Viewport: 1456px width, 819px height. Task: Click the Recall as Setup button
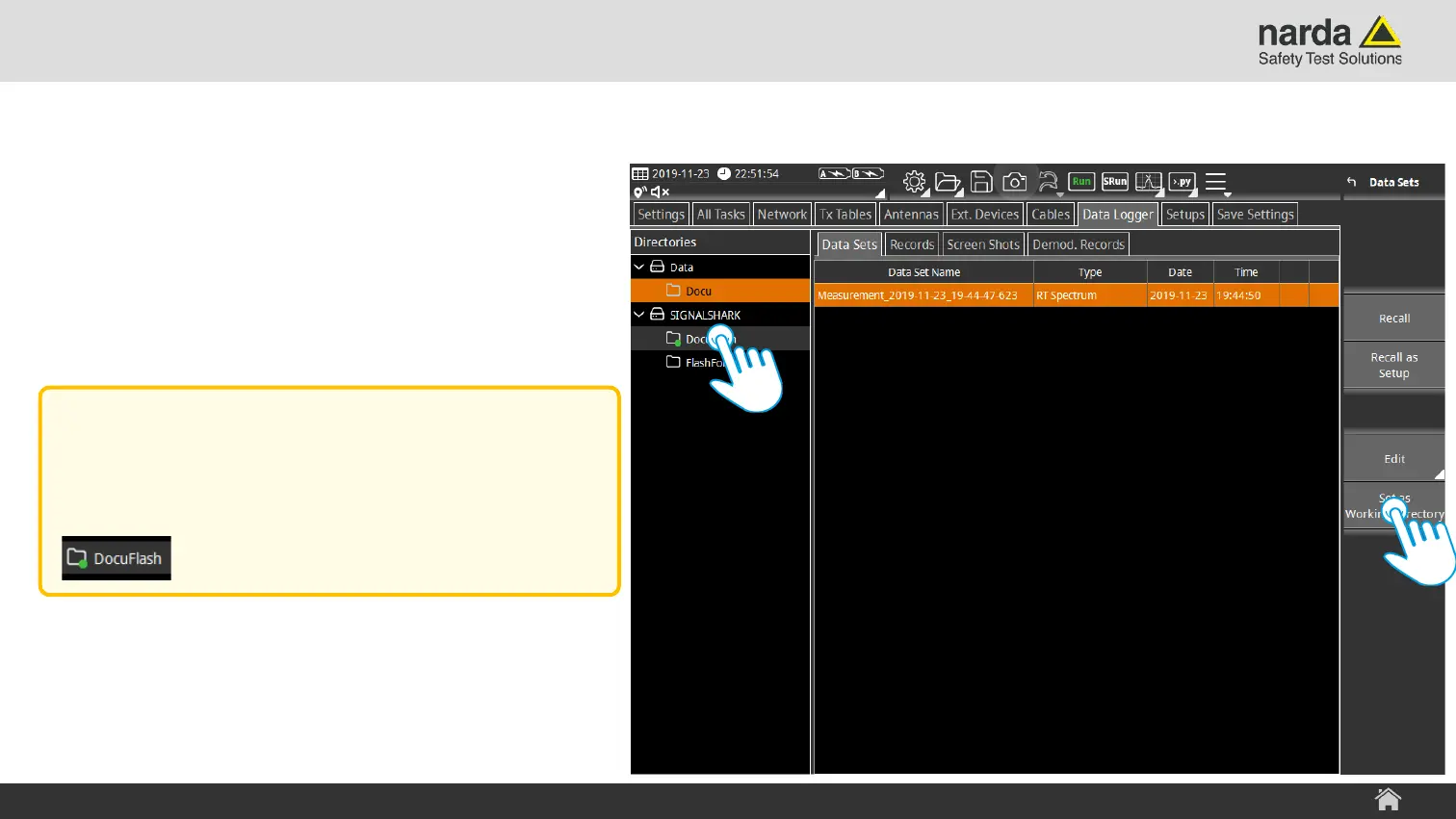1393,366
